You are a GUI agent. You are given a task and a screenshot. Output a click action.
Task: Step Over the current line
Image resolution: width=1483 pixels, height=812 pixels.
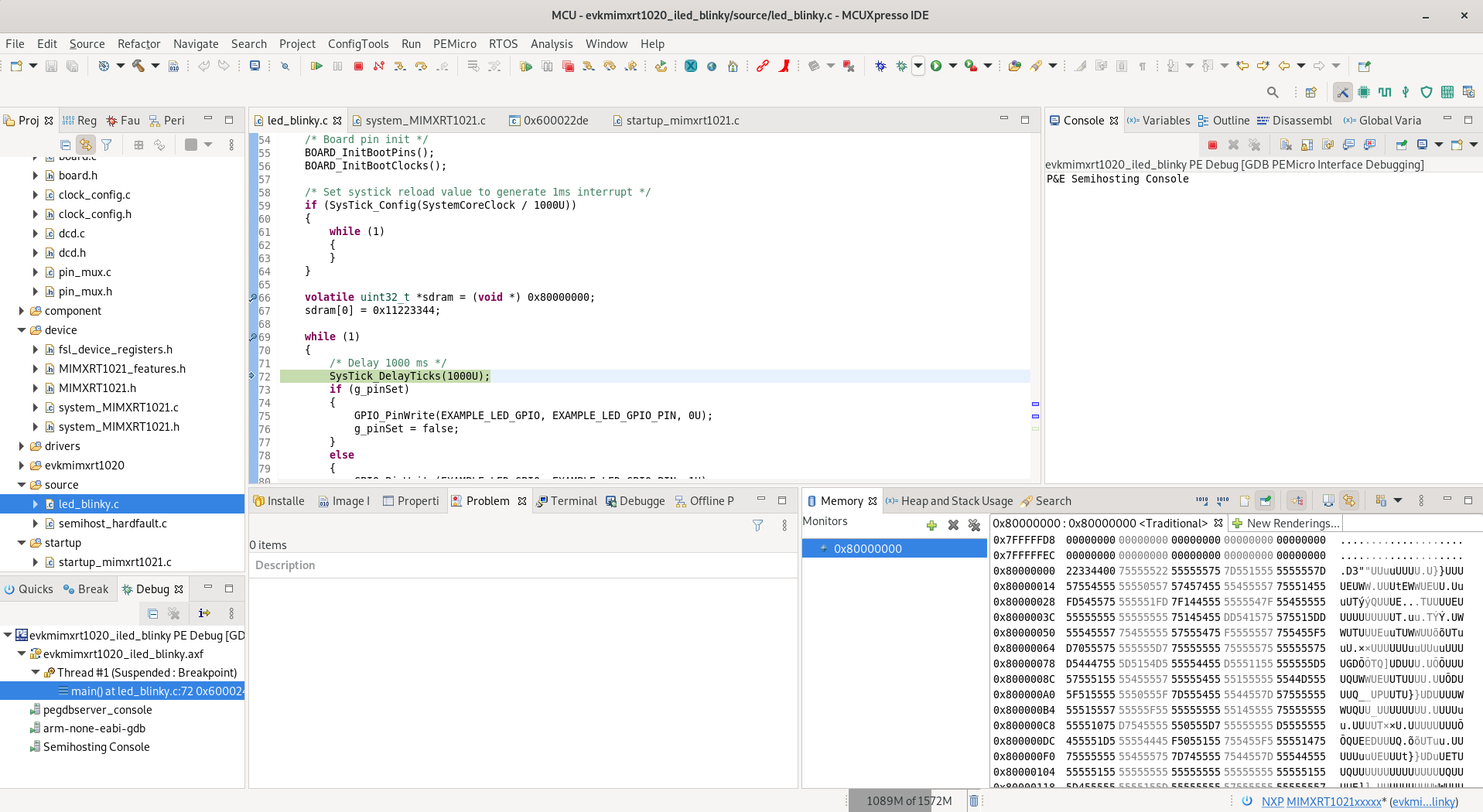[x=420, y=66]
